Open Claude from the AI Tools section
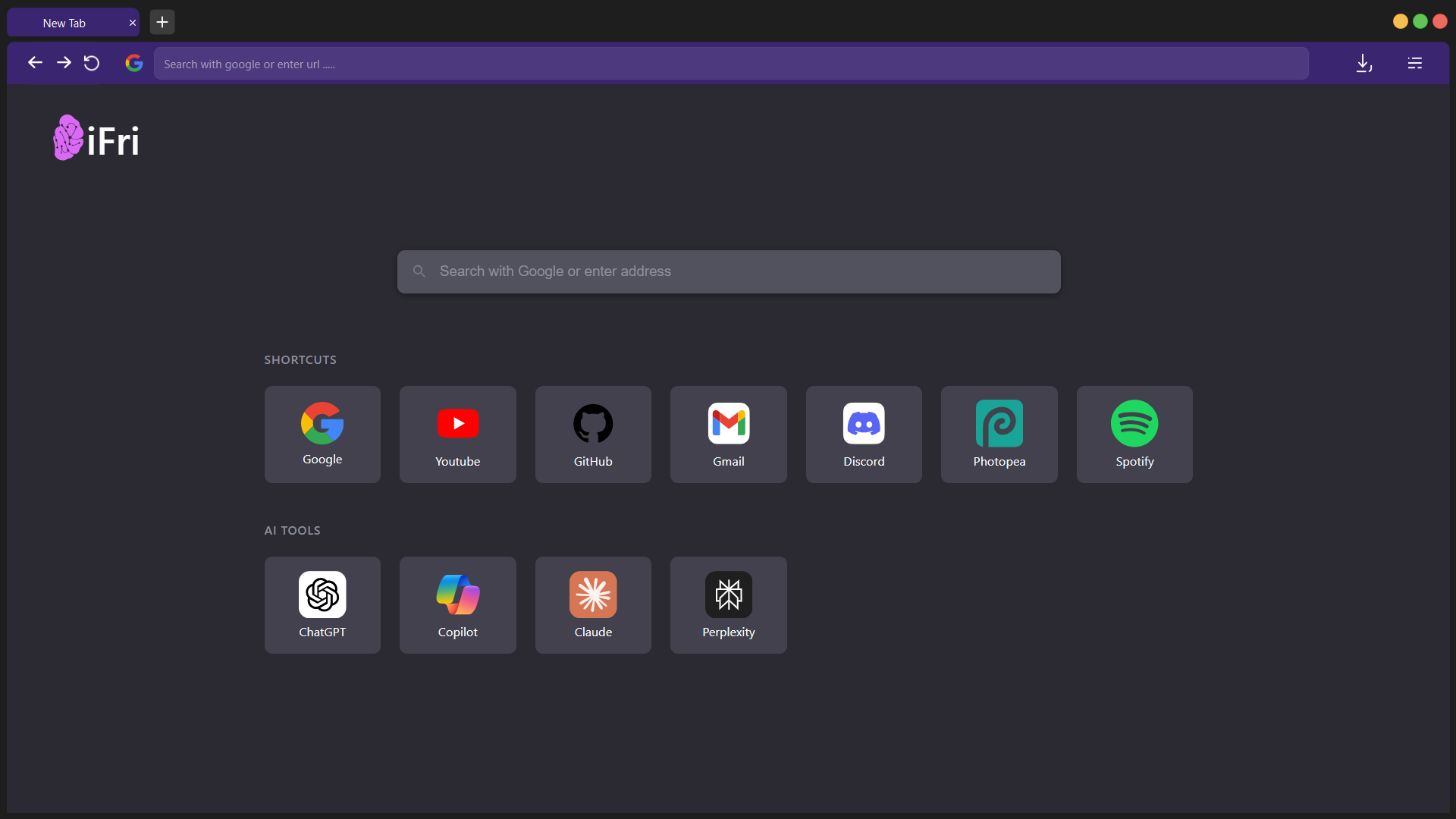Image resolution: width=1456 pixels, height=819 pixels. pos(592,604)
